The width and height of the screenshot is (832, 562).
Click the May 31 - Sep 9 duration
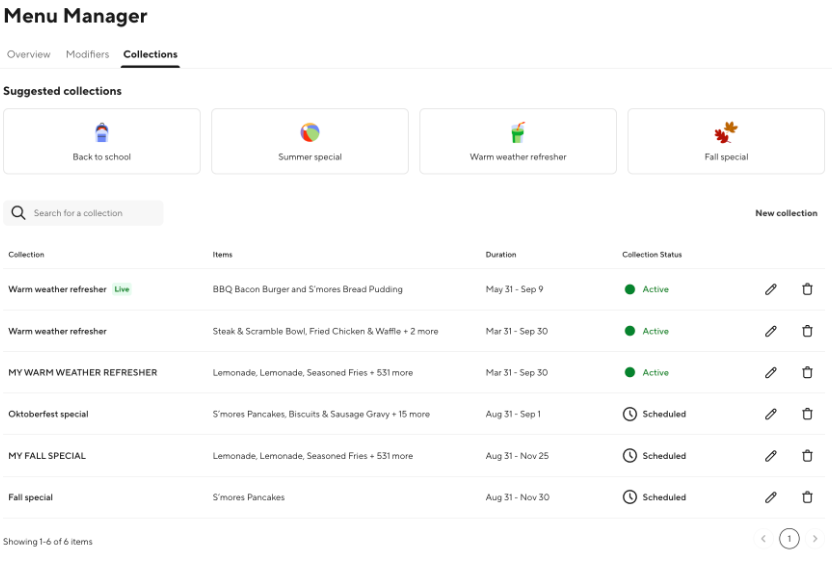(x=515, y=289)
